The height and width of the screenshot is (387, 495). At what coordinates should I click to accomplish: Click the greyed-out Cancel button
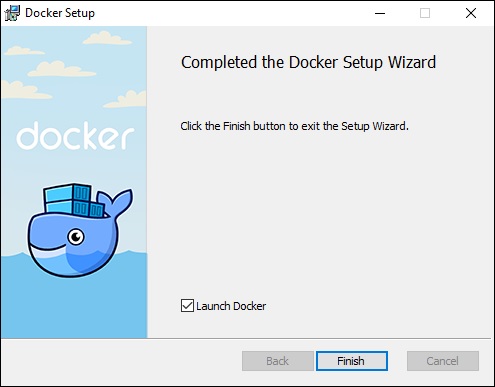(443, 361)
